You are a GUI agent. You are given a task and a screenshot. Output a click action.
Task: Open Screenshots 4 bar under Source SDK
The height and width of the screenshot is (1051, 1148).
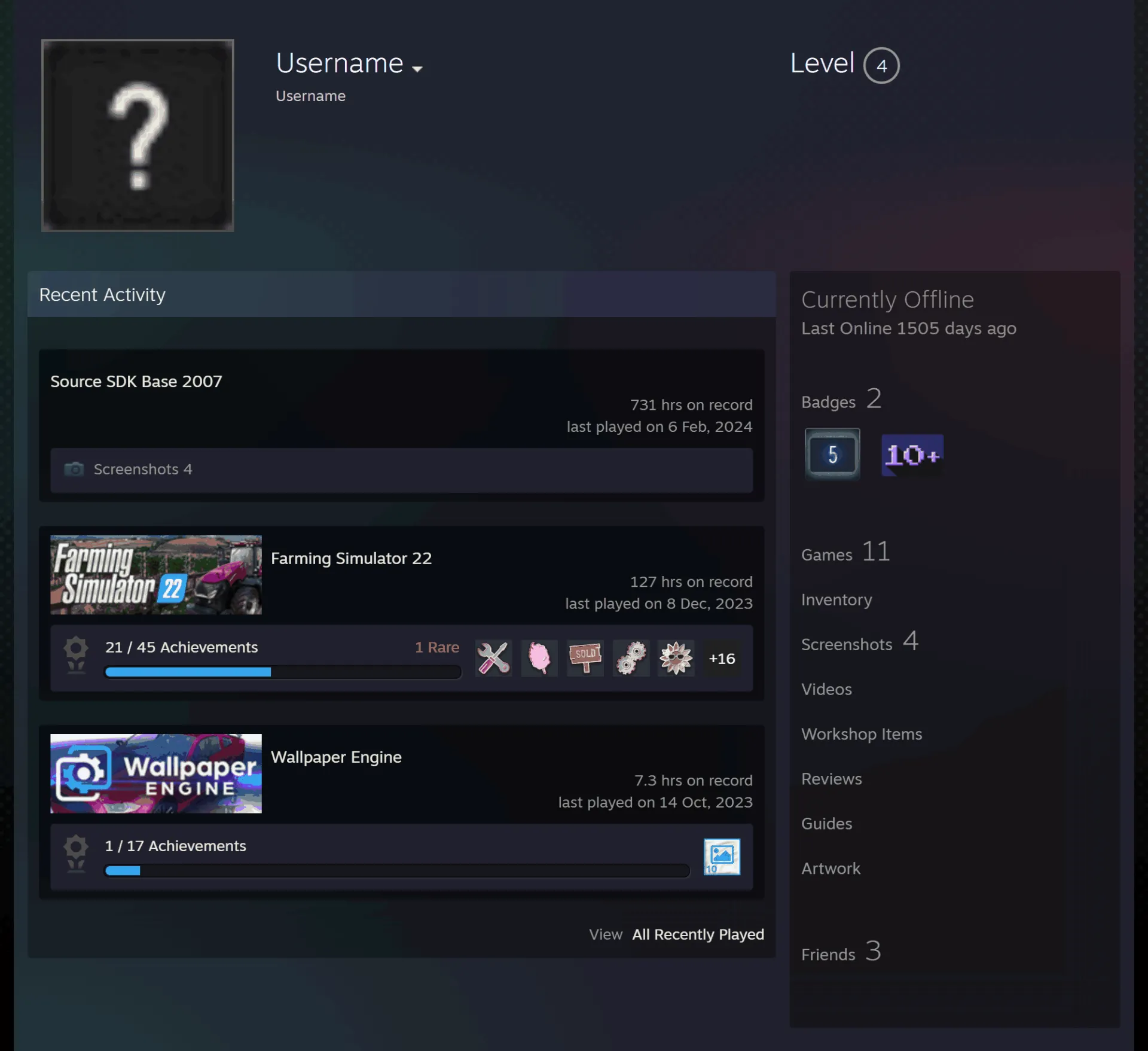[x=401, y=470]
